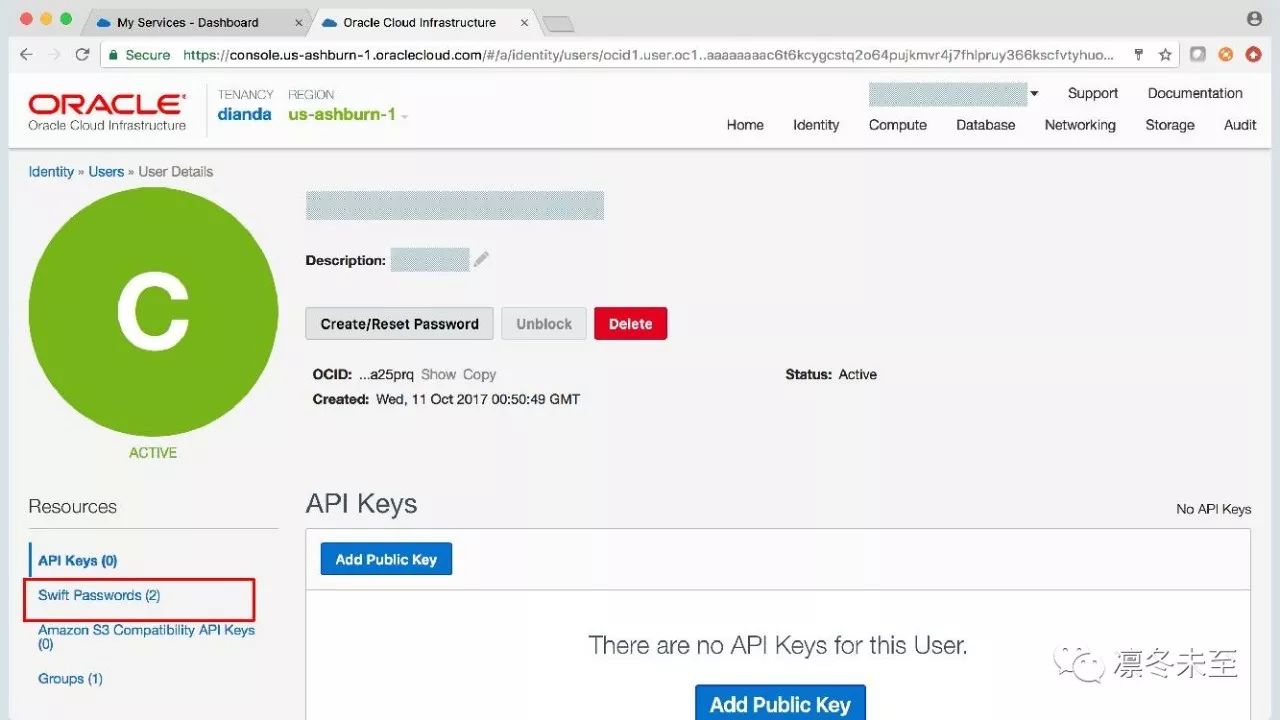This screenshot has height=720, width=1280.
Task: Open Groups (1) under Resources
Action: pos(70,679)
